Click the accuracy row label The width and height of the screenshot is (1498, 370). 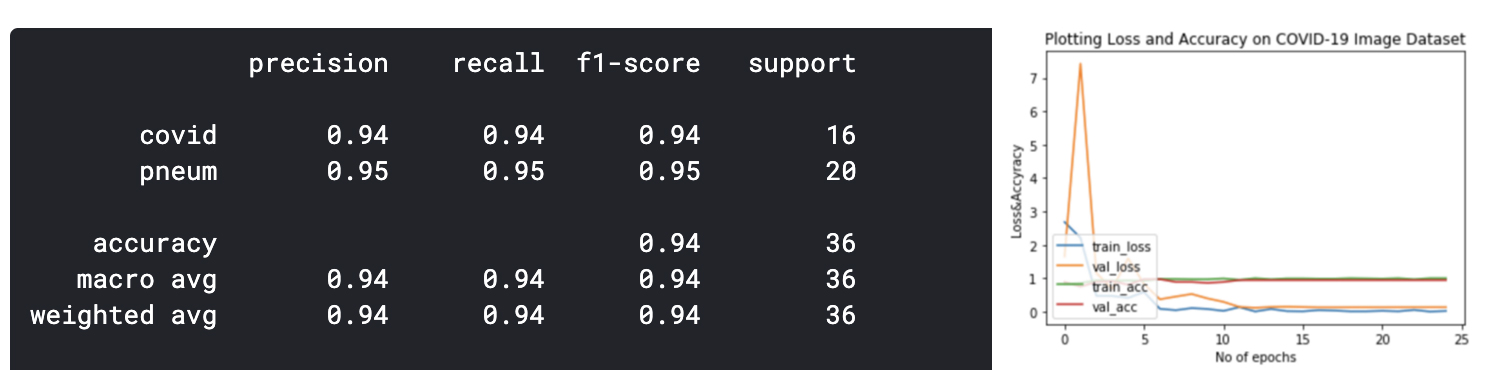pyautogui.click(x=155, y=243)
